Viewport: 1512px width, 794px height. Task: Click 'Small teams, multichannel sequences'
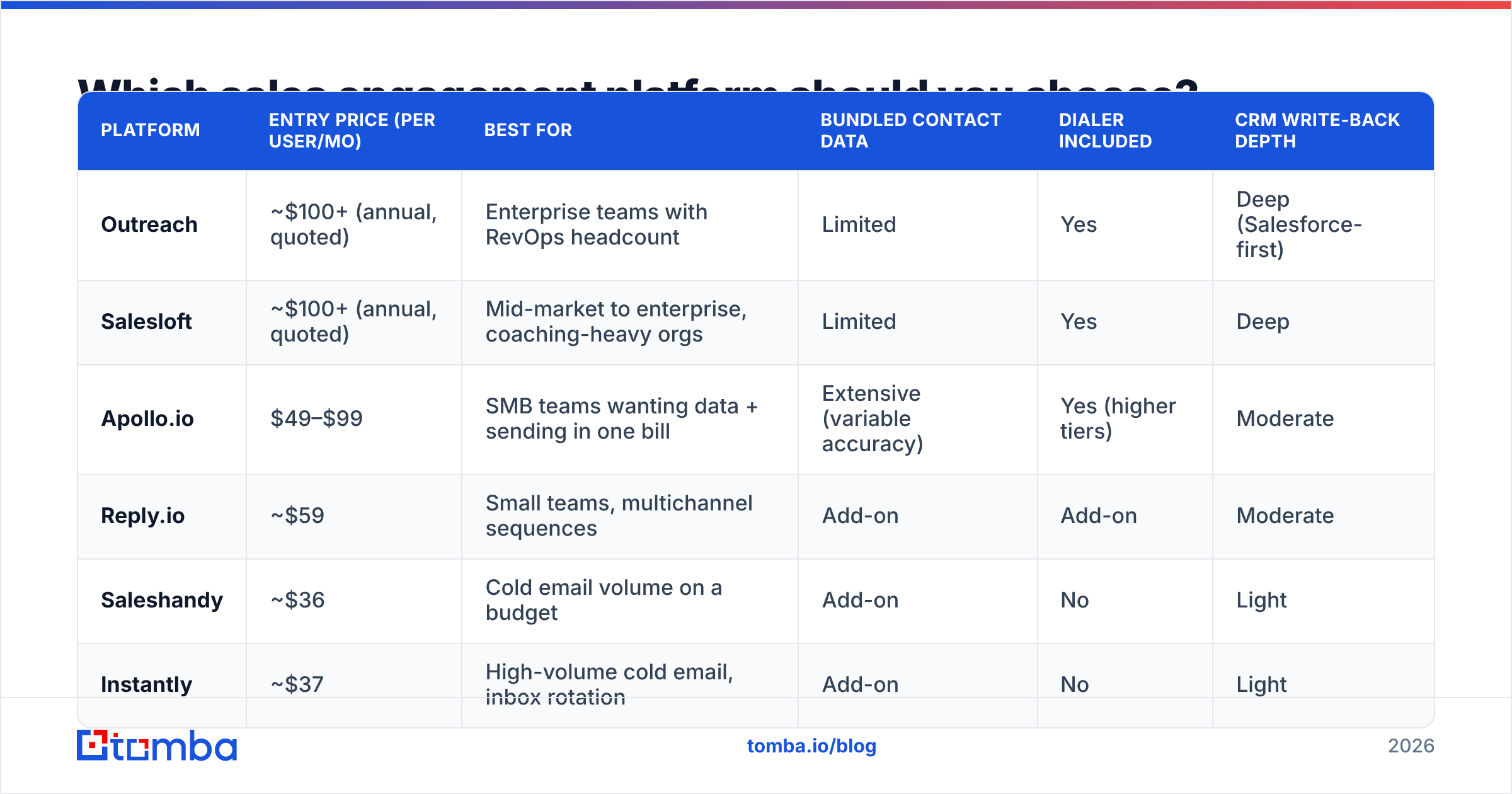pos(619,515)
